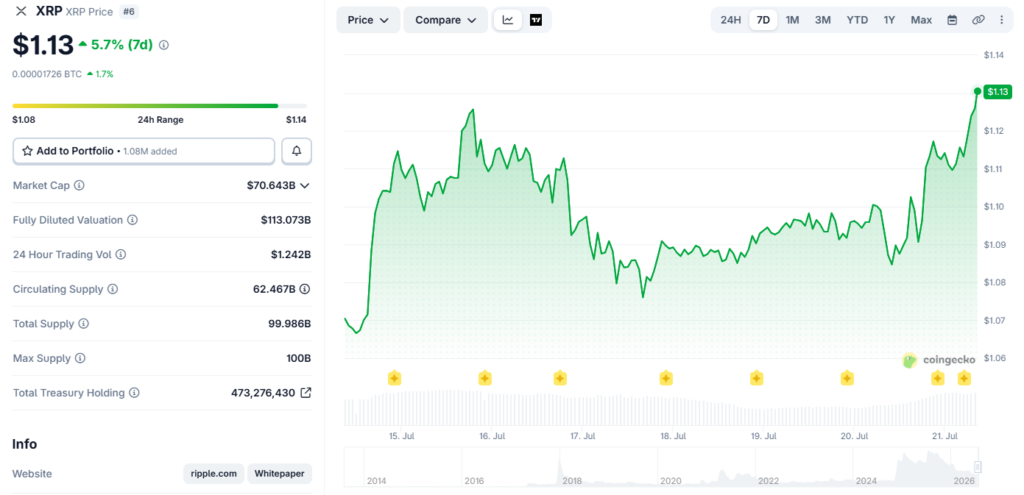Image resolution: width=1024 pixels, height=495 pixels.
Task: Open info tooltip beside 5.7% (7d)
Action: pos(164,45)
